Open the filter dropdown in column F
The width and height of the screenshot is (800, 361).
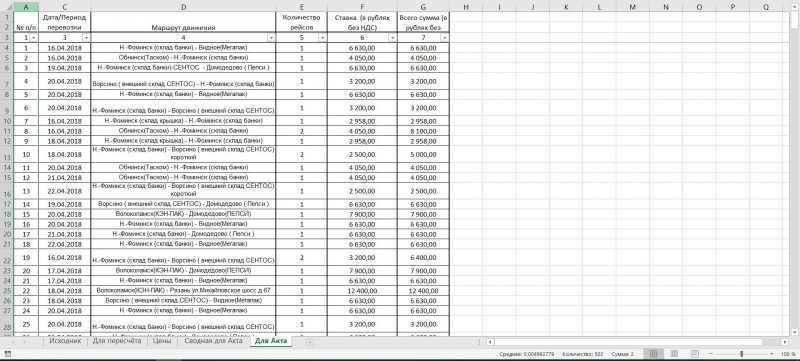pos(393,38)
